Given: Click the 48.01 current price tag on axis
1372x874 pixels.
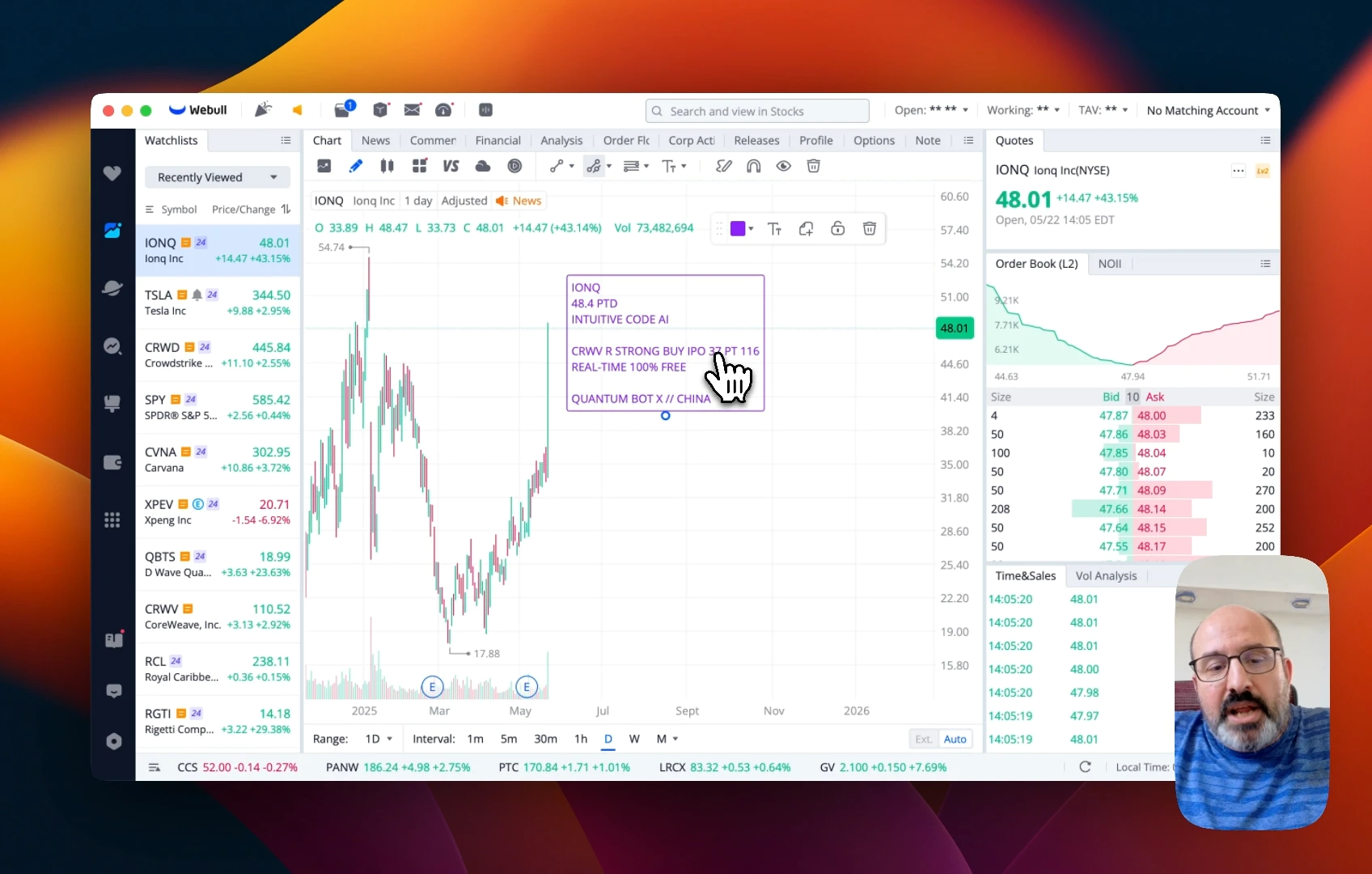Looking at the screenshot, I should point(955,328).
